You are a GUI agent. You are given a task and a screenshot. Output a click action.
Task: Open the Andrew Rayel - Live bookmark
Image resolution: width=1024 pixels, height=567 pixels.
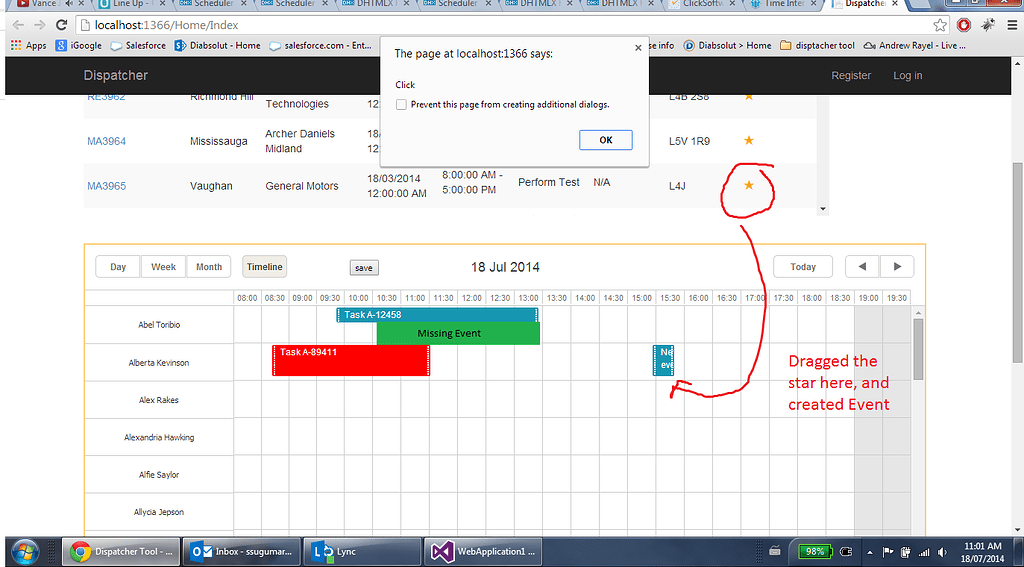tap(914, 46)
